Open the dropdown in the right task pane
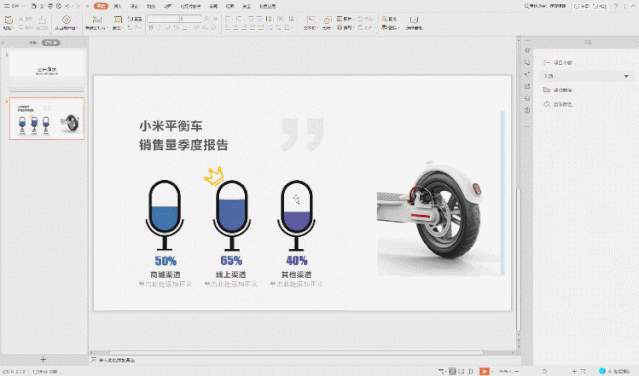 [586, 76]
